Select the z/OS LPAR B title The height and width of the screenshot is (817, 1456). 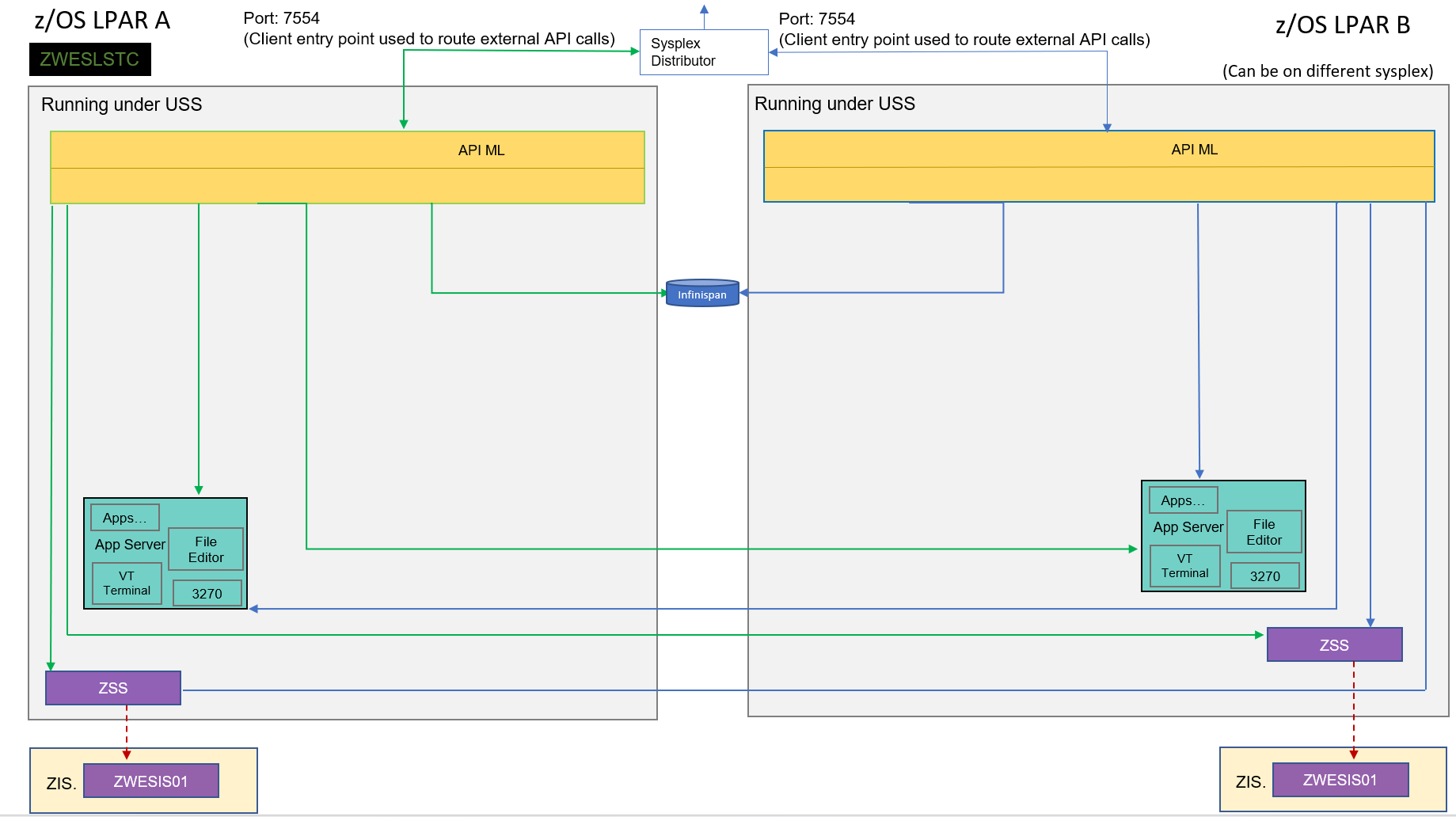click(1344, 25)
